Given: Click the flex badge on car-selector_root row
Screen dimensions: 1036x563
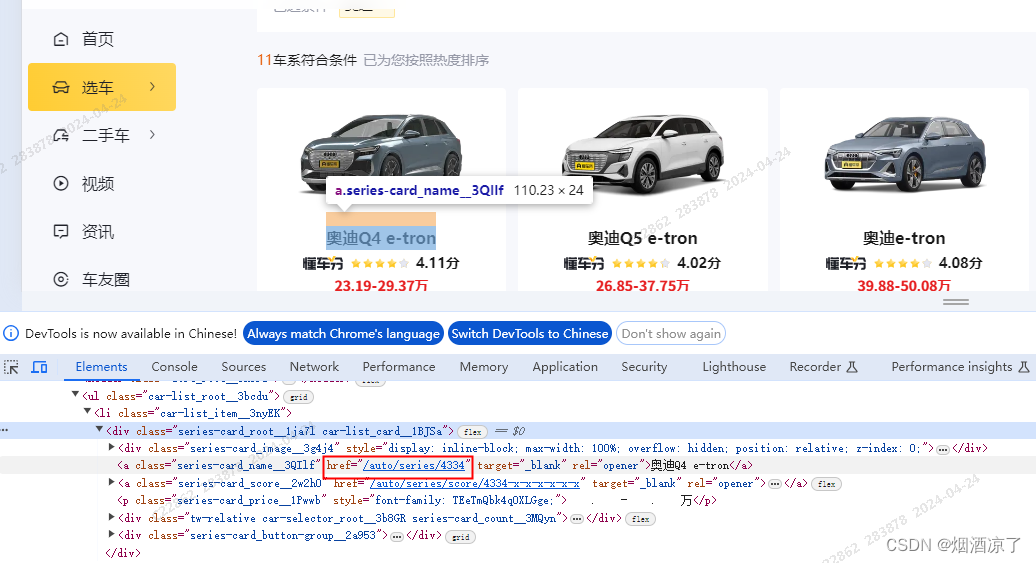Looking at the screenshot, I should (x=640, y=519).
